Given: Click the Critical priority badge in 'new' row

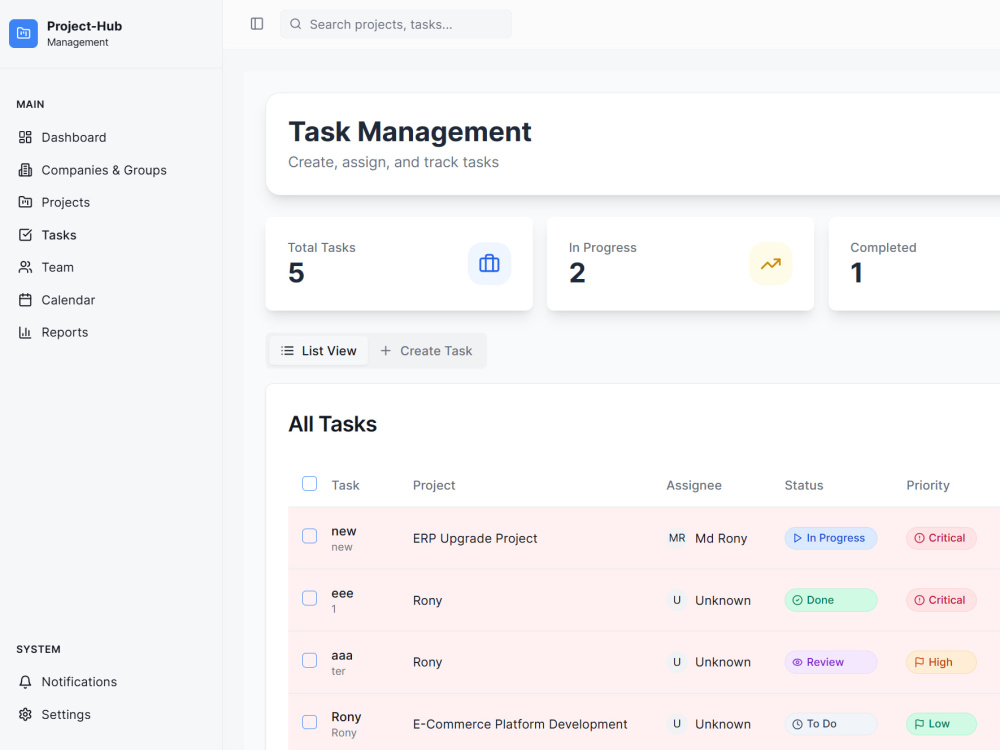Looking at the screenshot, I should click(941, 538).
